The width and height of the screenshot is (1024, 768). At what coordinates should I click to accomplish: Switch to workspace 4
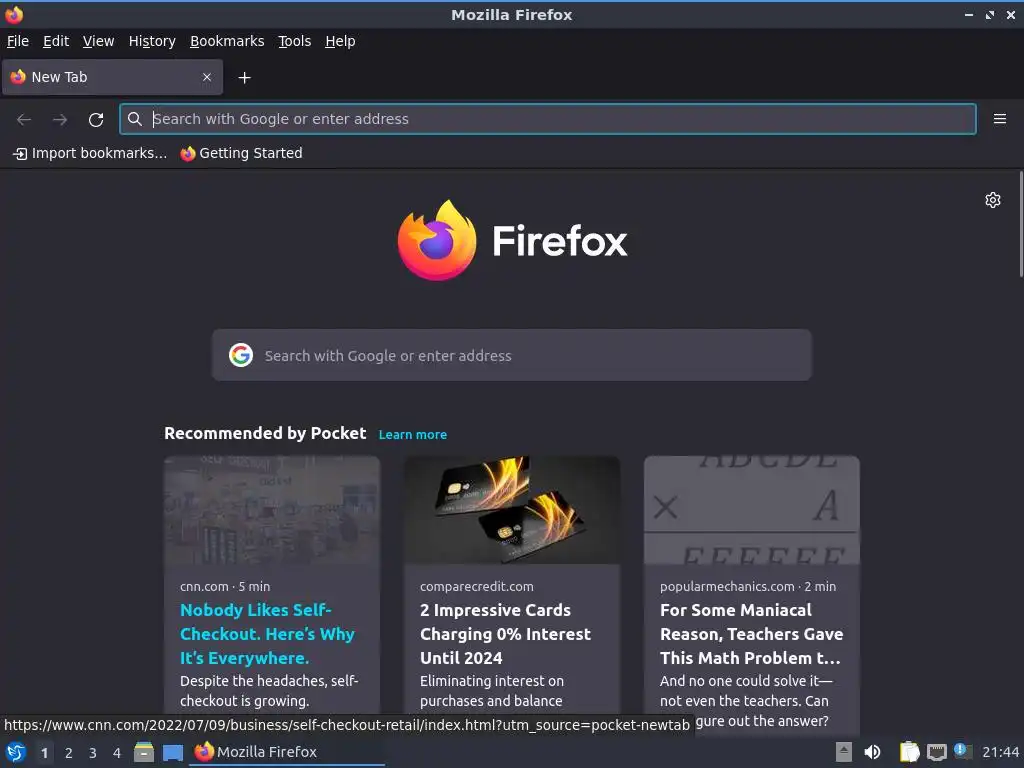click(x=117, y=753)
